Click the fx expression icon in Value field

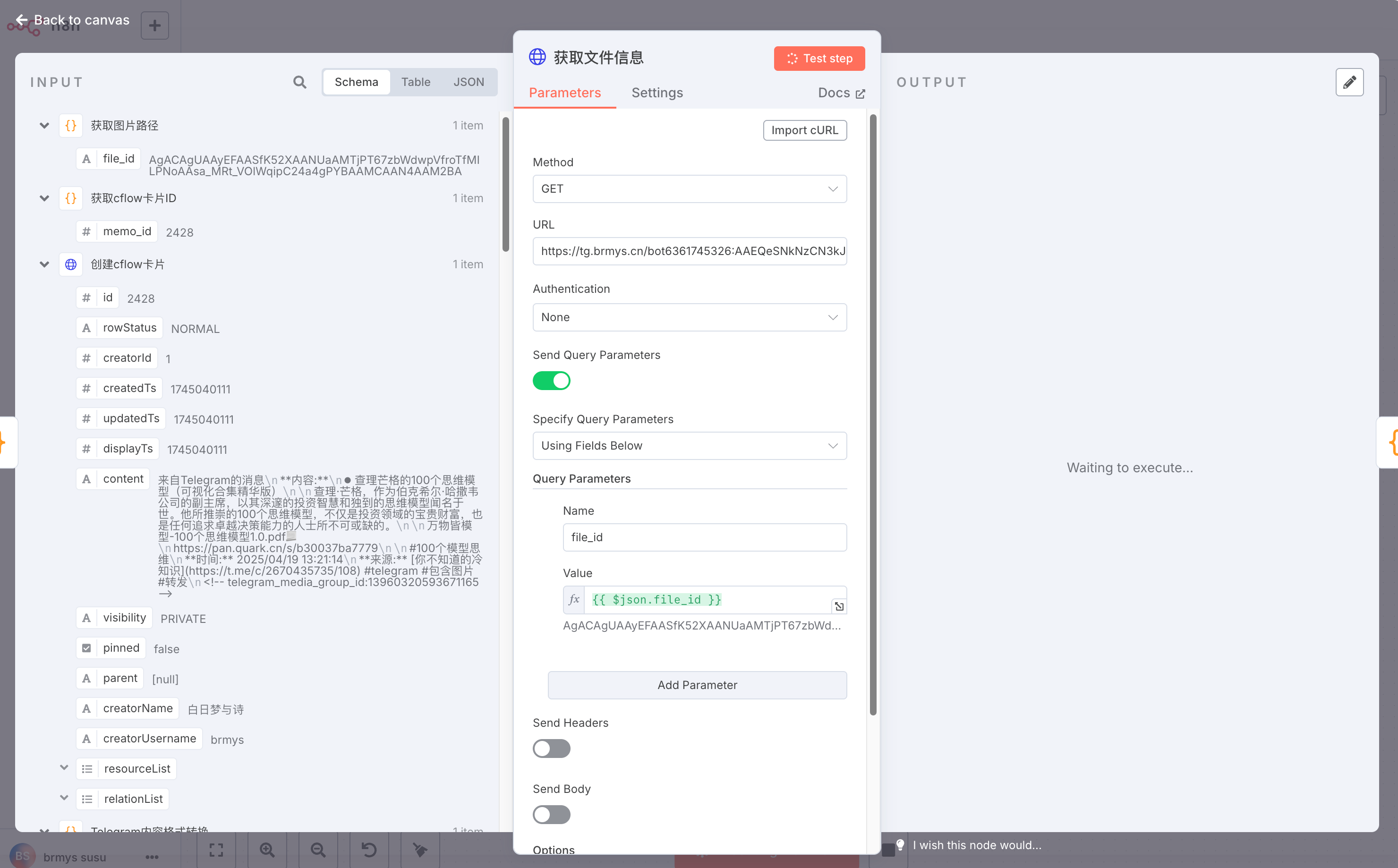[x=573, y=599]
